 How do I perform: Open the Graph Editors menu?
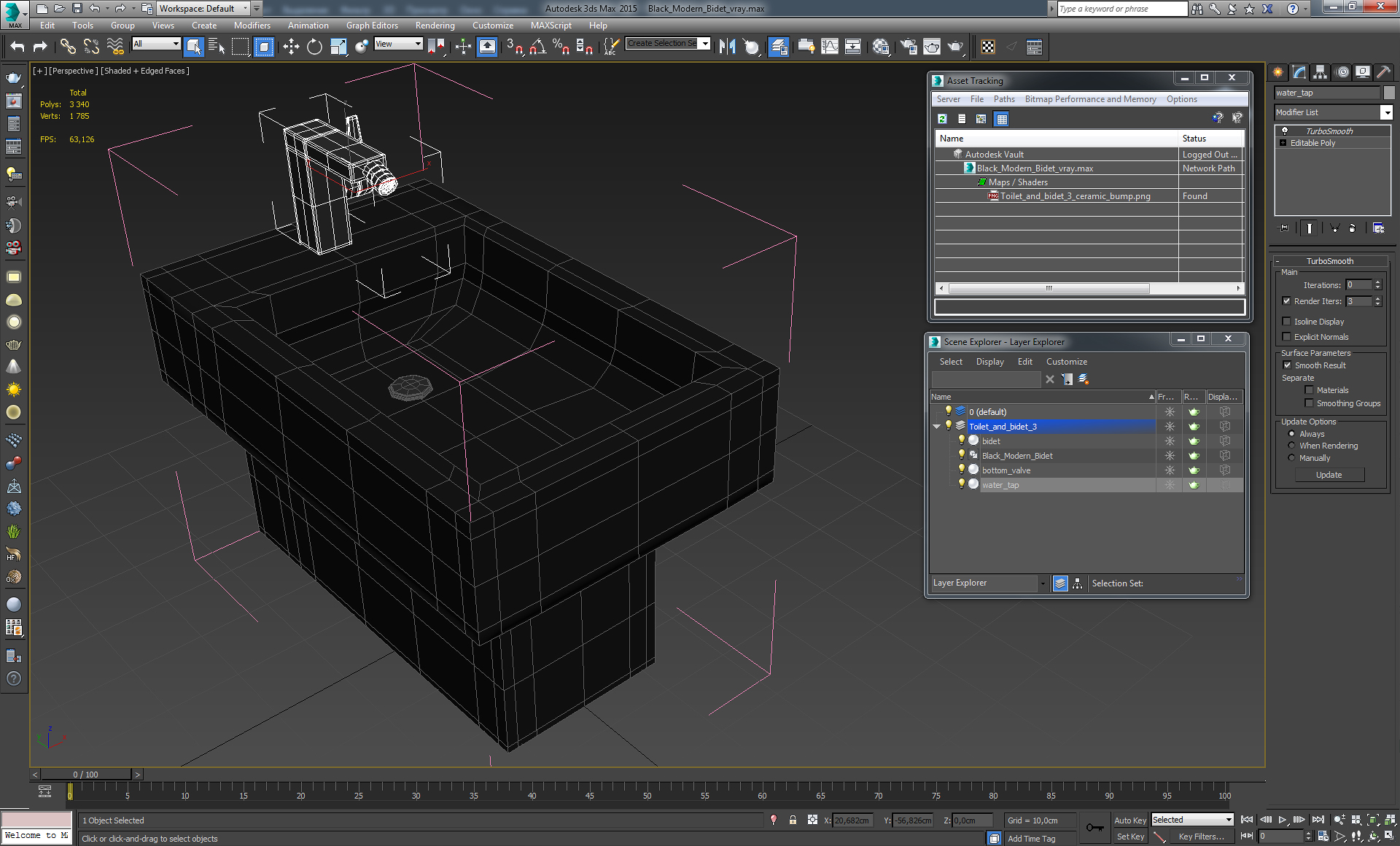(372, 25)
